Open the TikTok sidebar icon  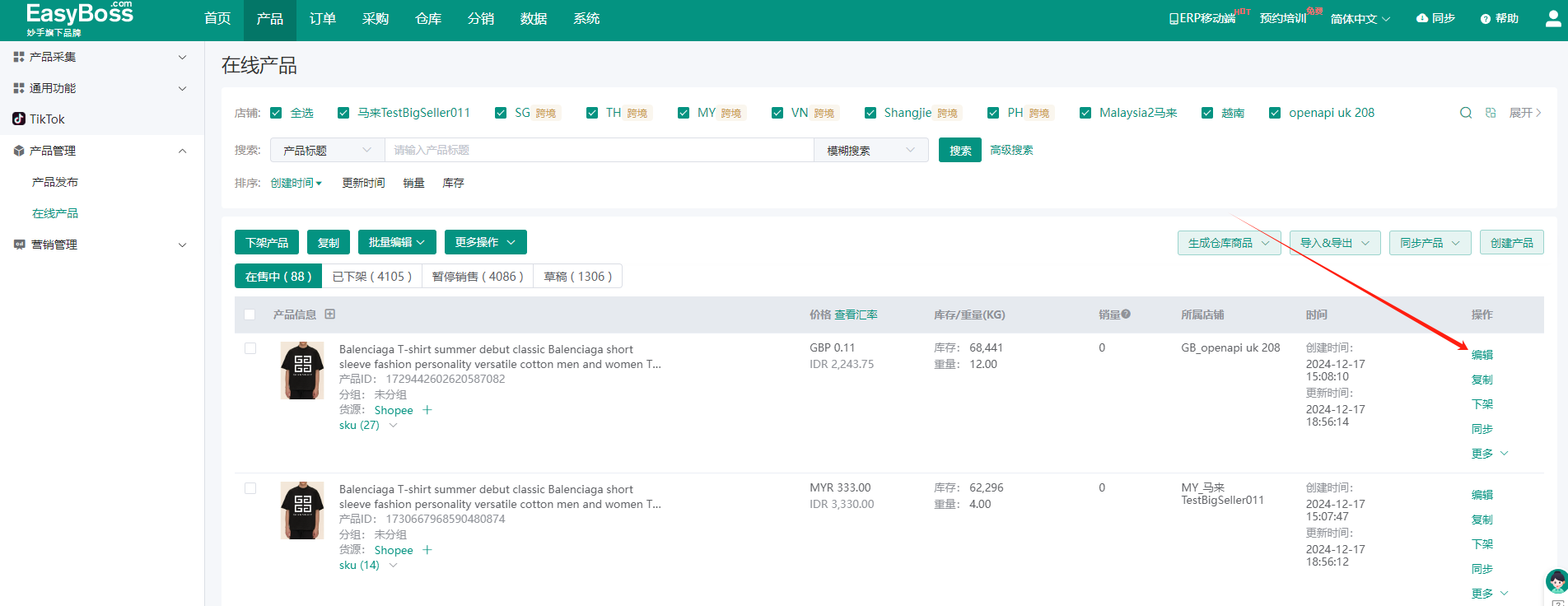coord(19,119)
